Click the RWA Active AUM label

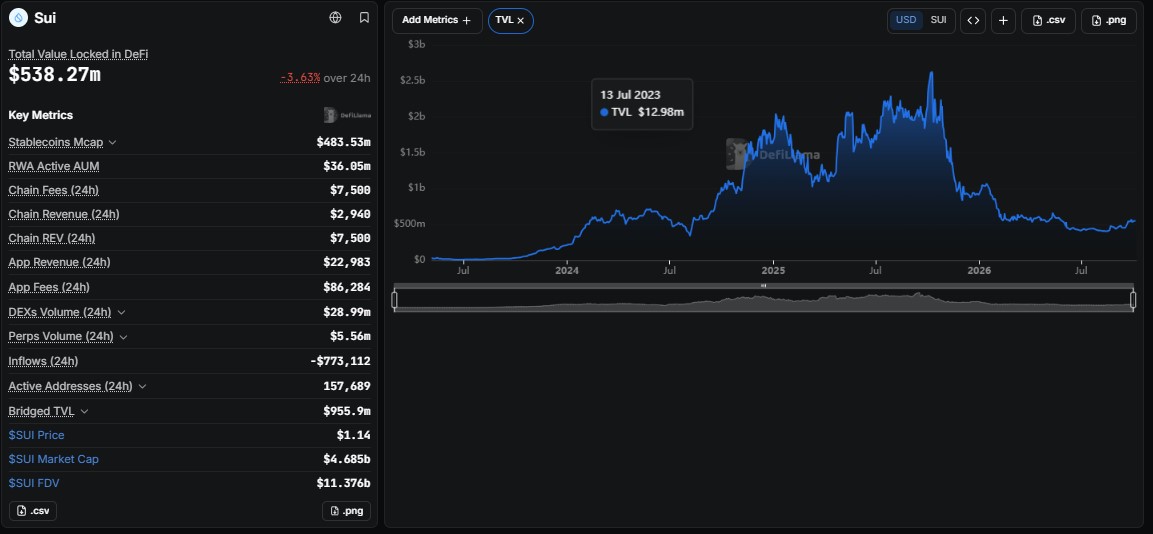[54, 166]
